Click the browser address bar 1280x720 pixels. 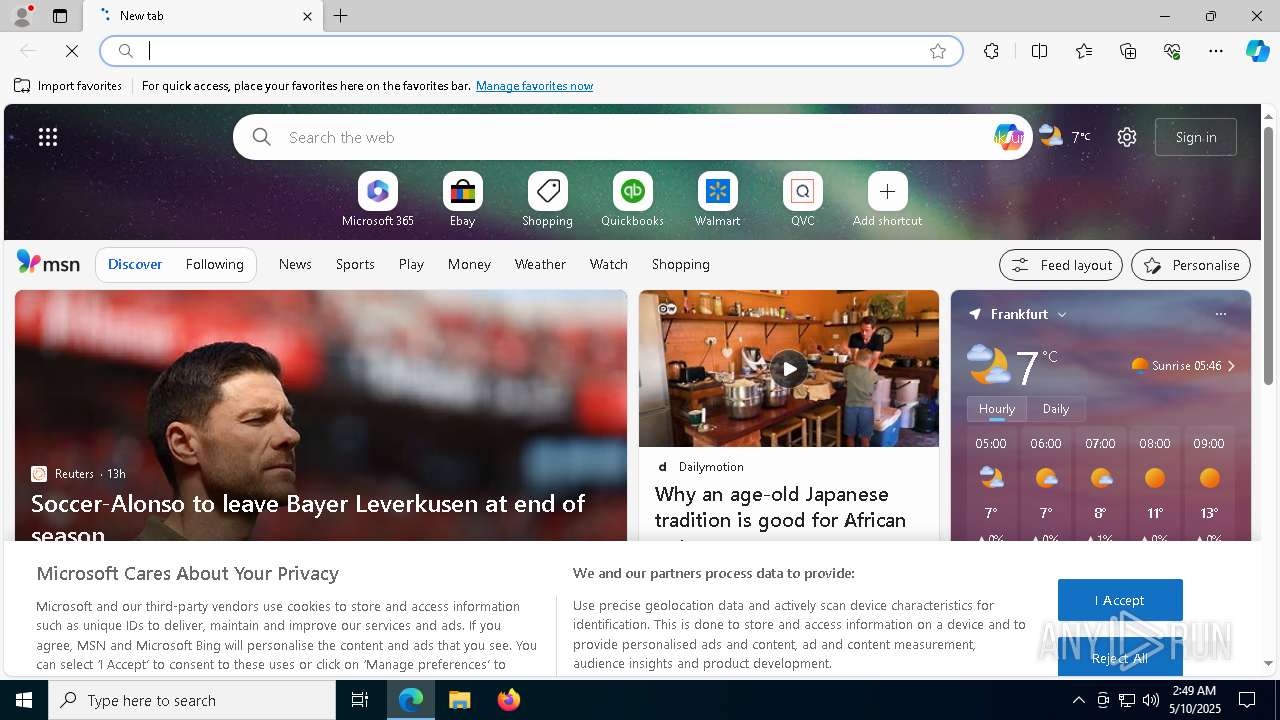[530, 51]
